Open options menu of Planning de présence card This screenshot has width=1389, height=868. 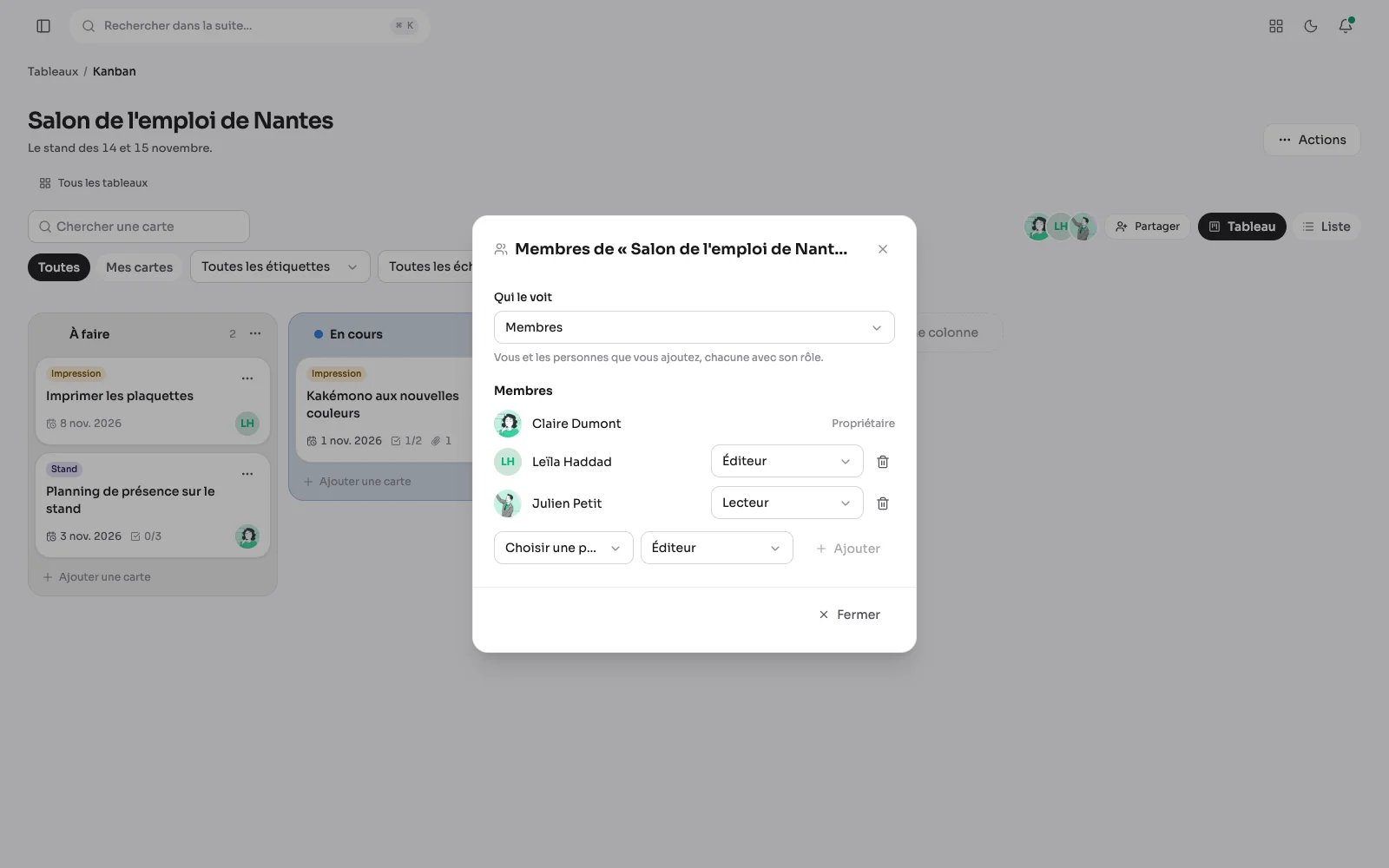(247, 474)
